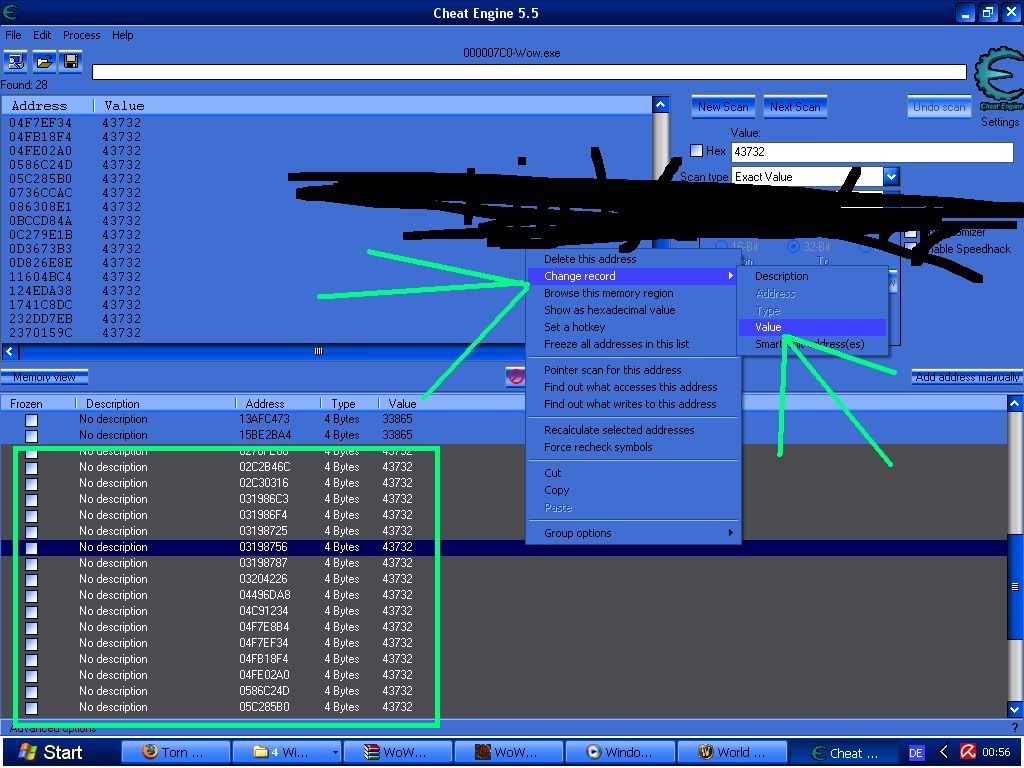This screenshot has width=1024, height=768.
Task: Click the address table scrollbar thumb
Action: click(x=1015, y=586)
